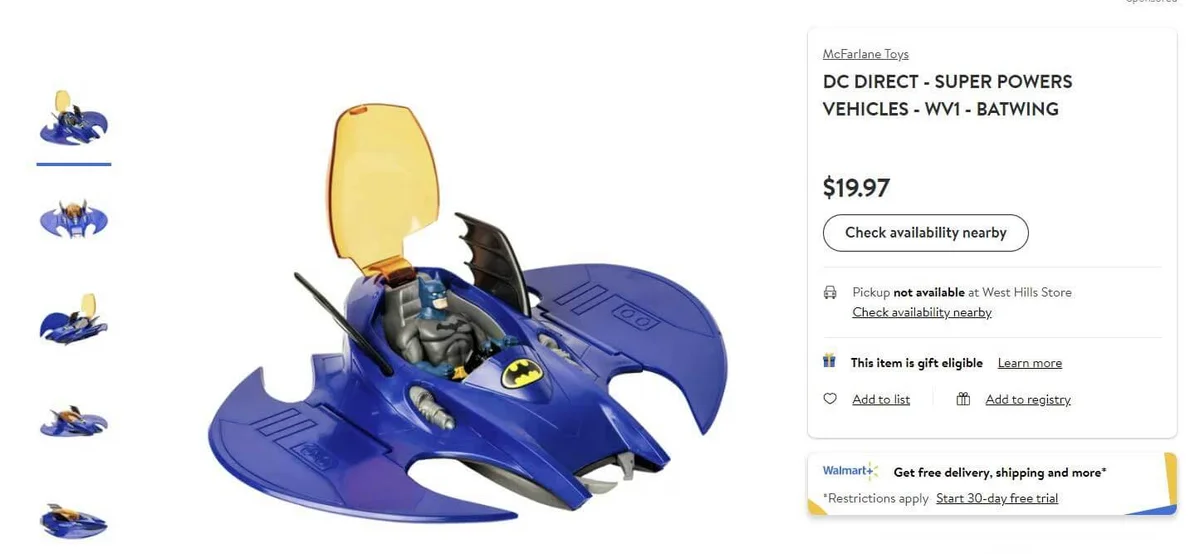Select the fourth Batwing thumbnail image

tap(74, 421)
